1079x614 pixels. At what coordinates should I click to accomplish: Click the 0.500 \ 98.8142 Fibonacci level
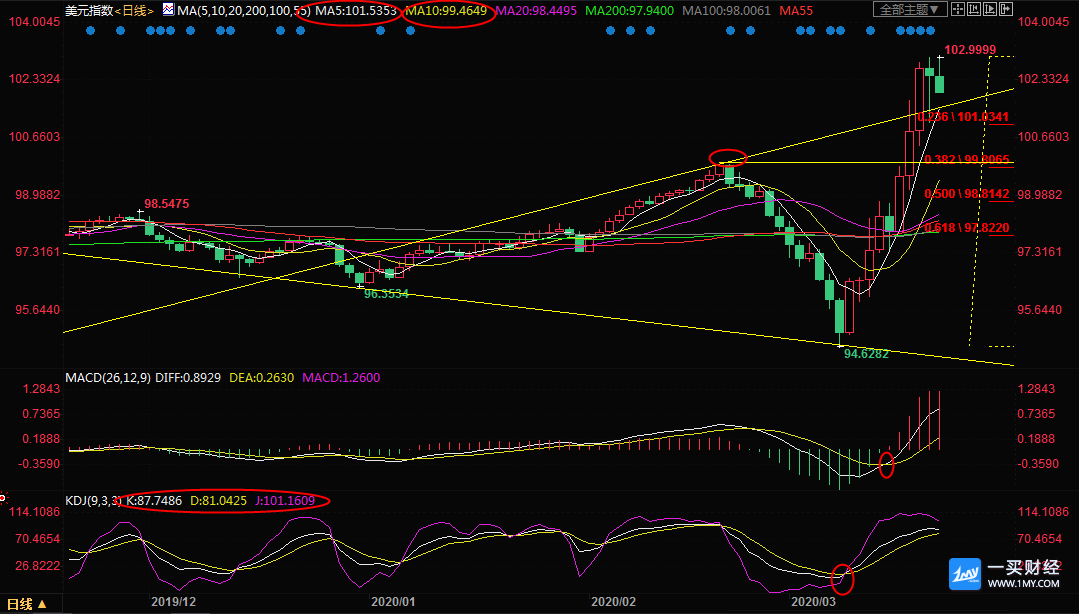[967, 194]
